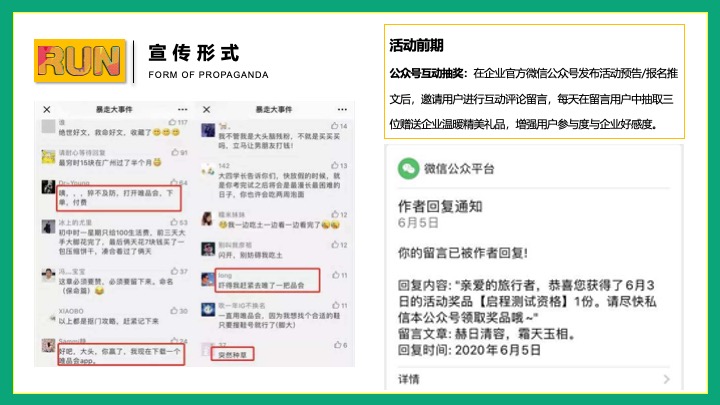Image resolution: width=720 pixels, height=405 pixels.
Task: Click the 6月5日 date under 作者回复通知
Action: coord(418,223)
